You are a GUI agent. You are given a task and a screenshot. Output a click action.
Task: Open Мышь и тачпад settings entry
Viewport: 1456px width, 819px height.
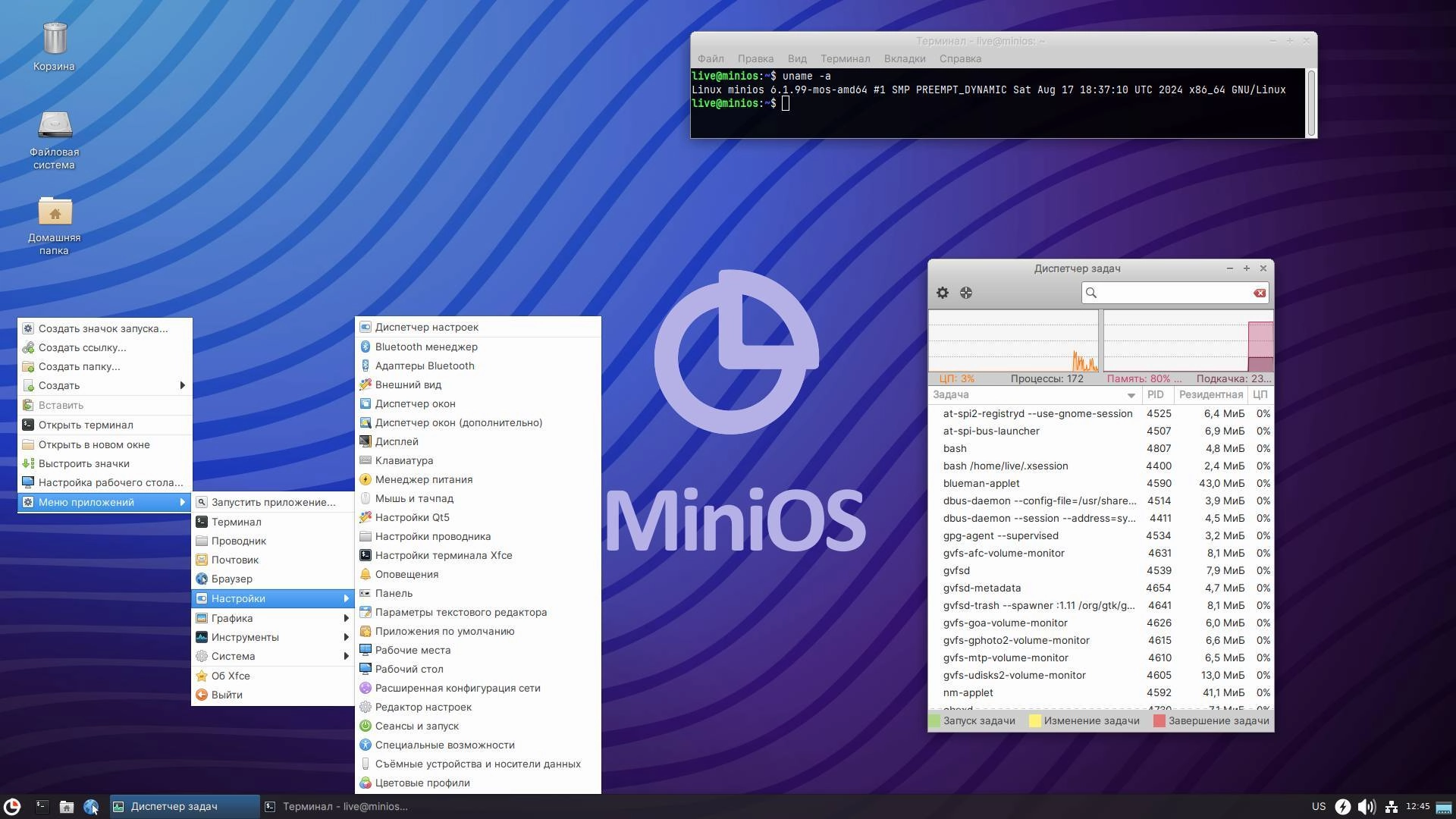point(478,498)
